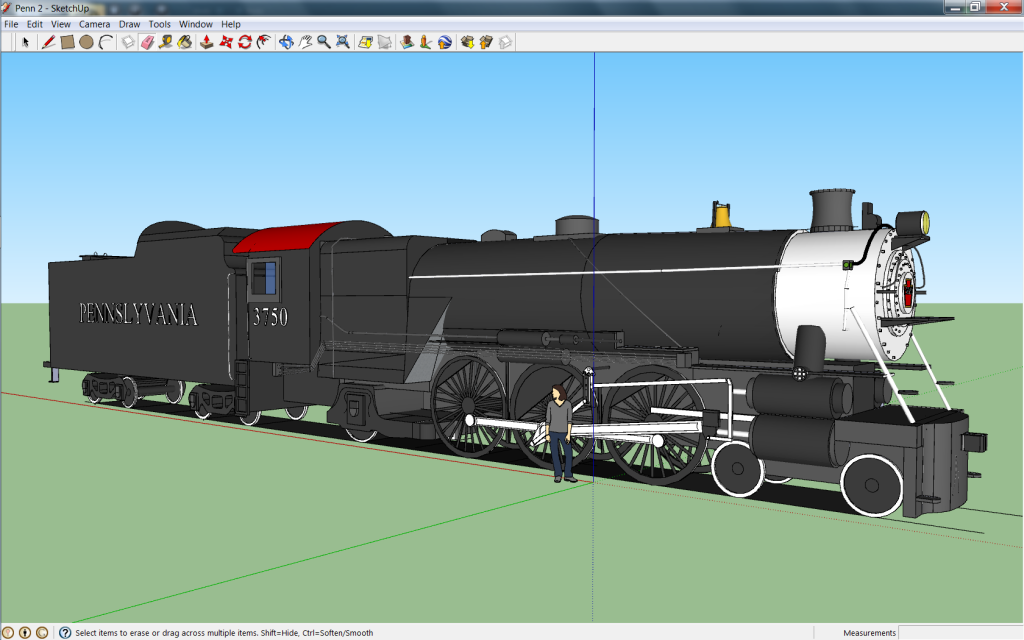Click the geo-location status bar icon

click(x=8, y=632)
